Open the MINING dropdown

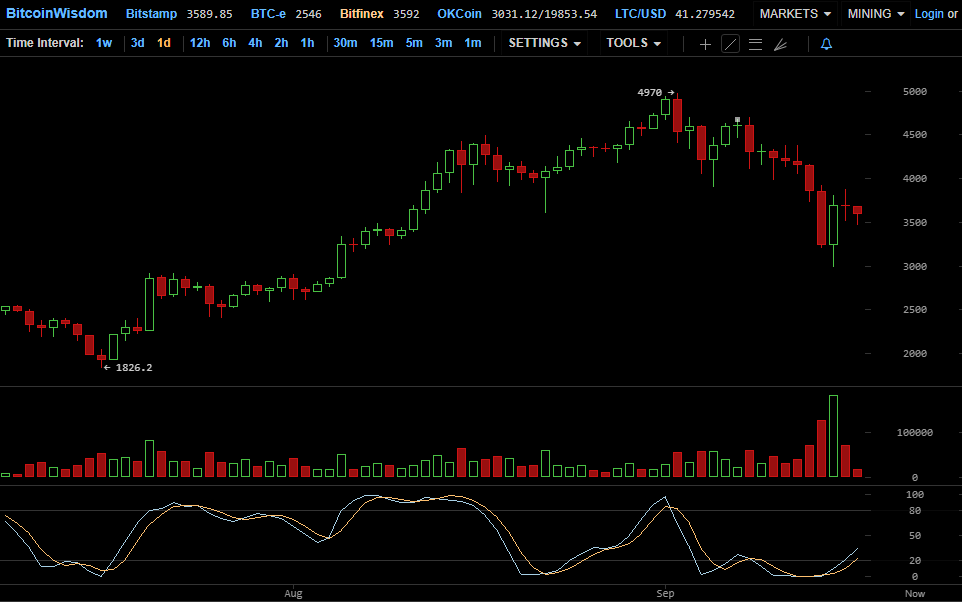(x=876, y=14)
